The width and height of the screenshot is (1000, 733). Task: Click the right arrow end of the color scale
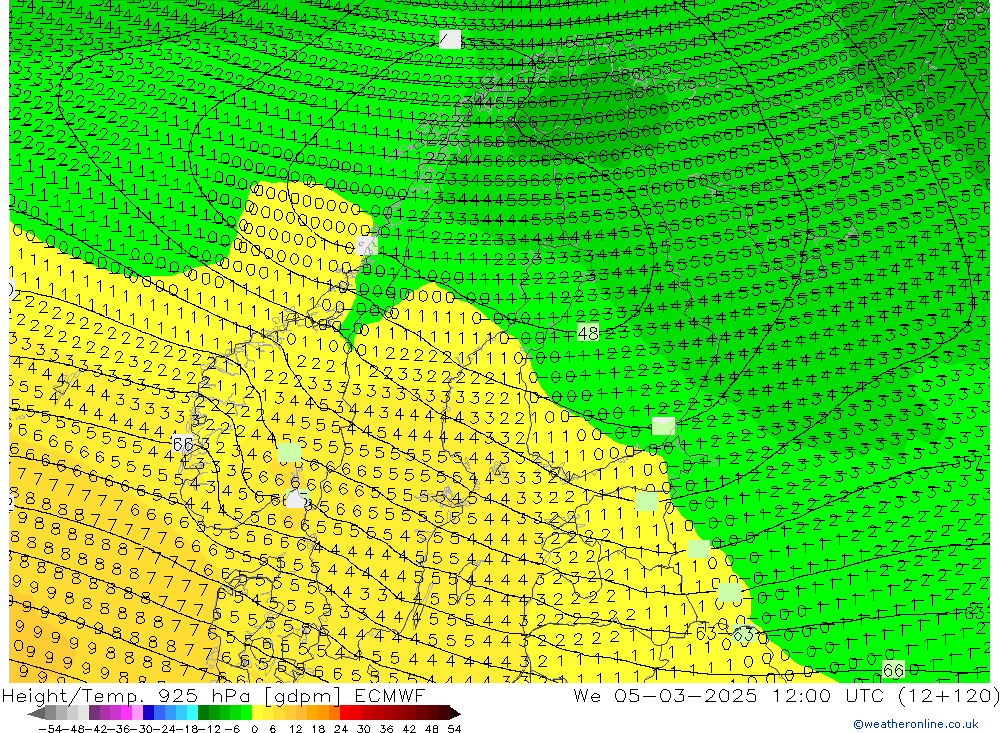coord(455,714)
